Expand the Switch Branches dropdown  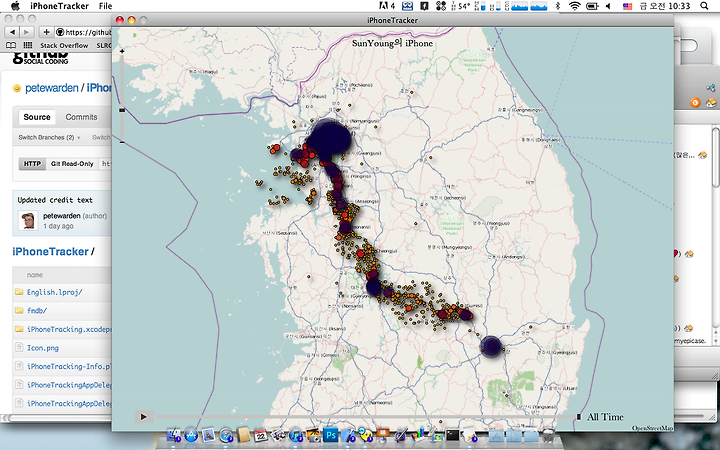(x=49, y=137)
